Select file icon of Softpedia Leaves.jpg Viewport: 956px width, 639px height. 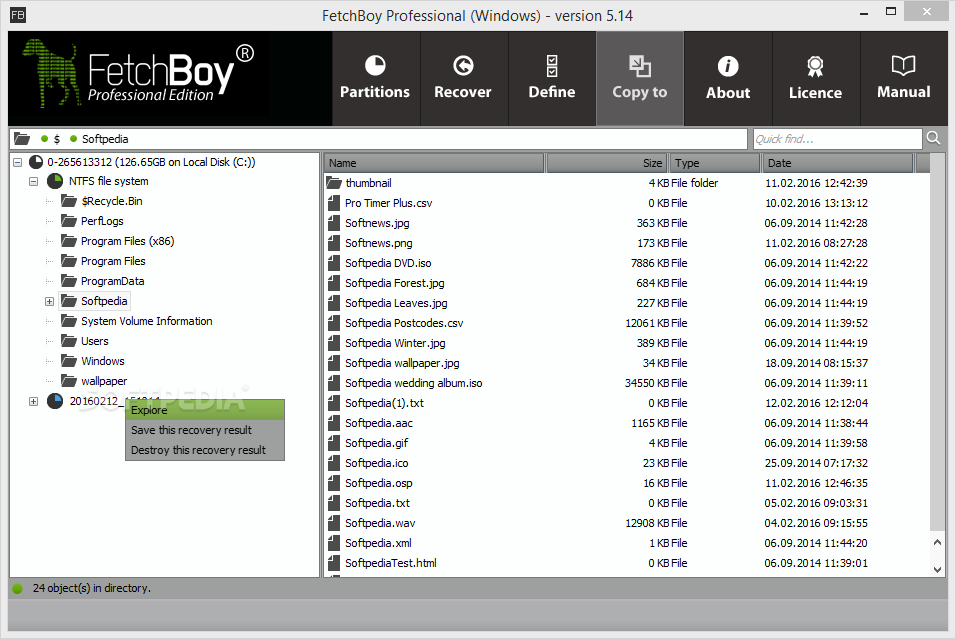pyautogui.click(x=334, y=303)
